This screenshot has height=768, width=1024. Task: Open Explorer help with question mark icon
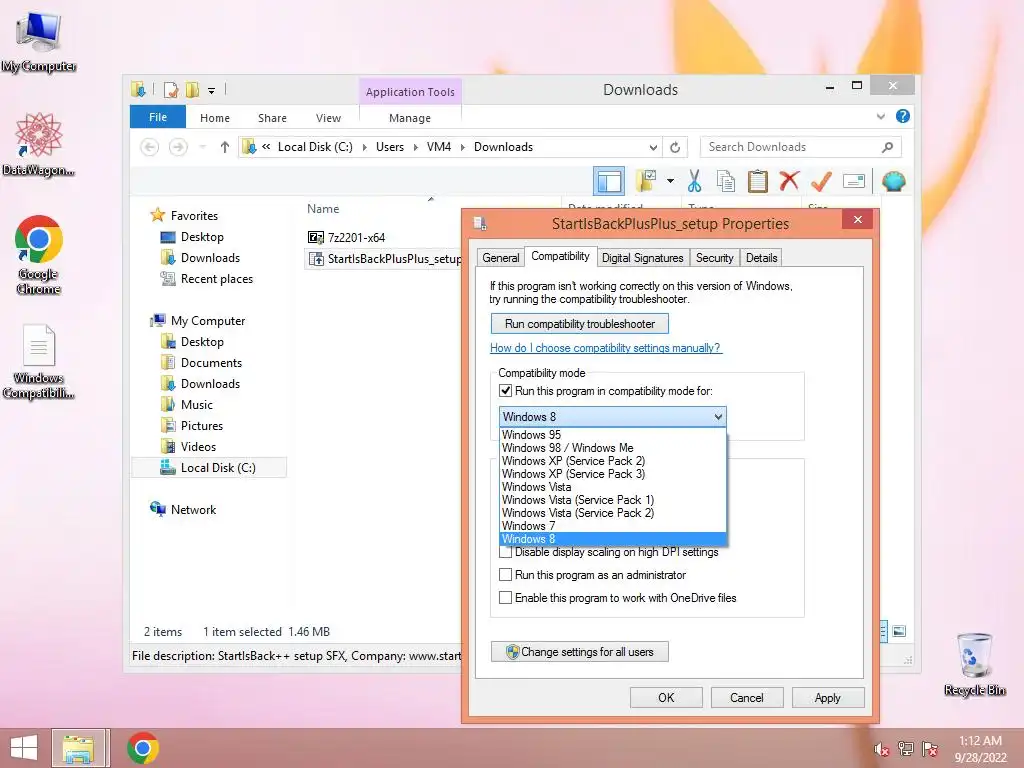[903, 116]
